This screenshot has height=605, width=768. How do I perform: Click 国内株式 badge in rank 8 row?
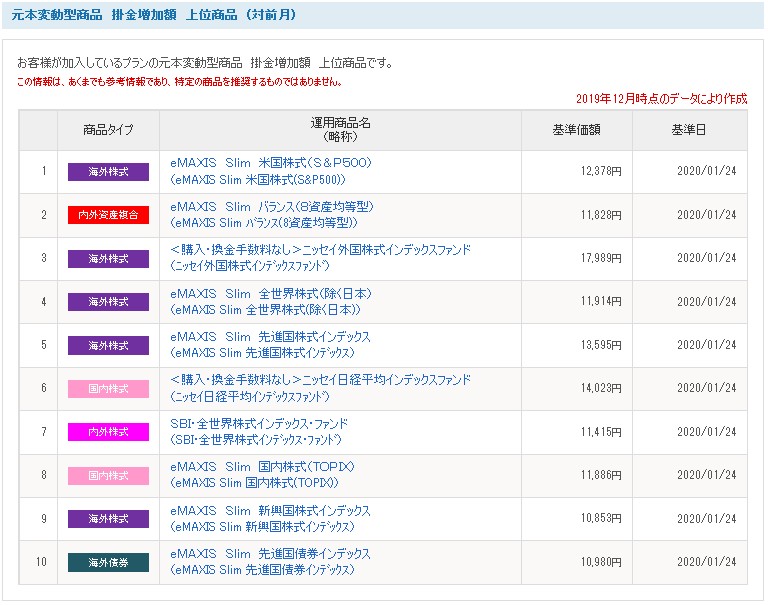tap(108, 476)
